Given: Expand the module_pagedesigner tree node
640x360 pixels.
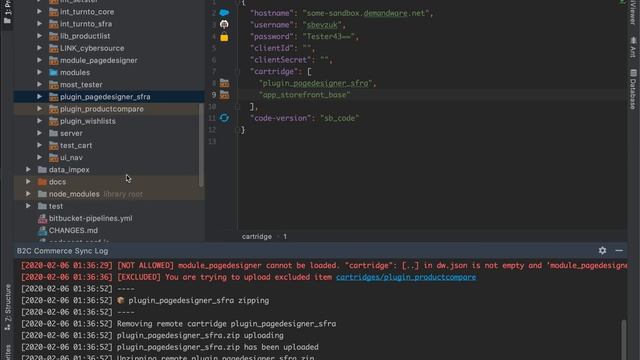Looking at the screenshot, I should tap(39, 60).
